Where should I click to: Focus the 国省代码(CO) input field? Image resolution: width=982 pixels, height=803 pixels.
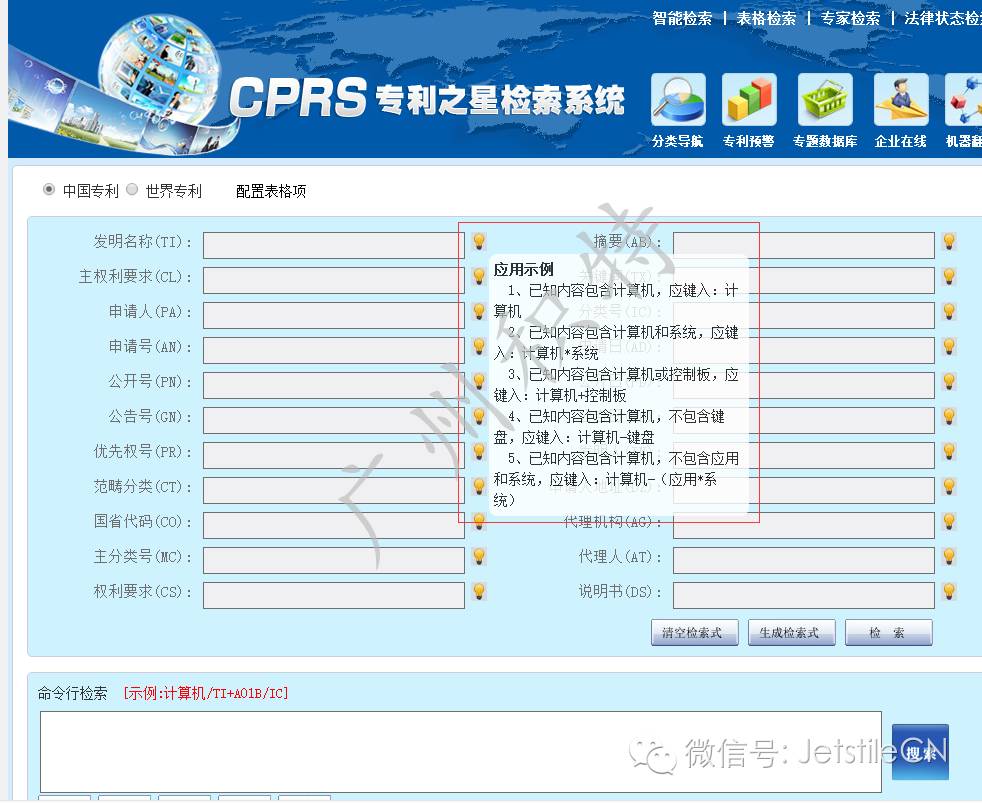(334, 526)
